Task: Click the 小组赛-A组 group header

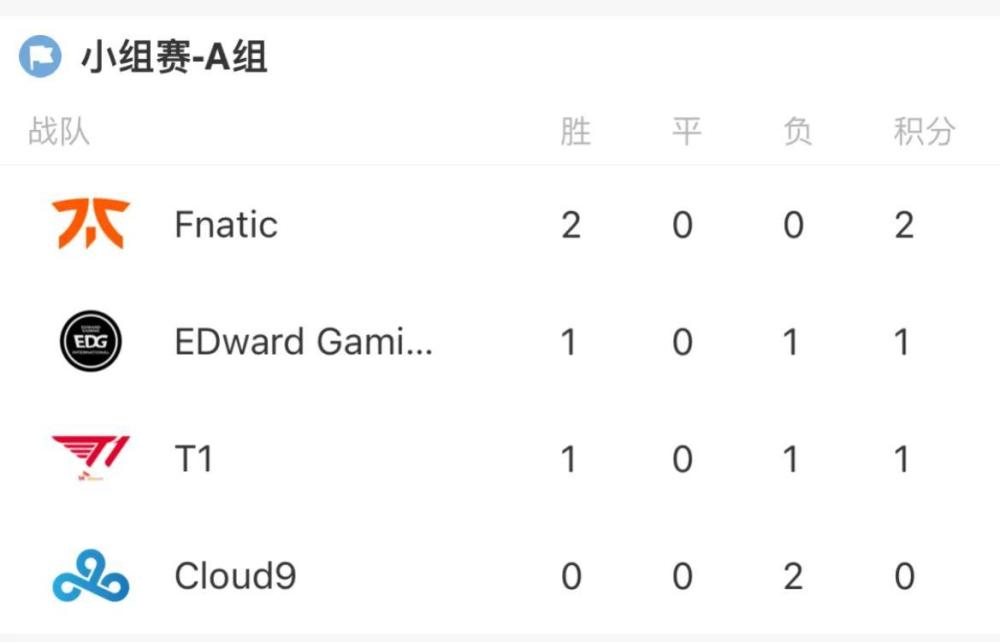Action: 175,58
